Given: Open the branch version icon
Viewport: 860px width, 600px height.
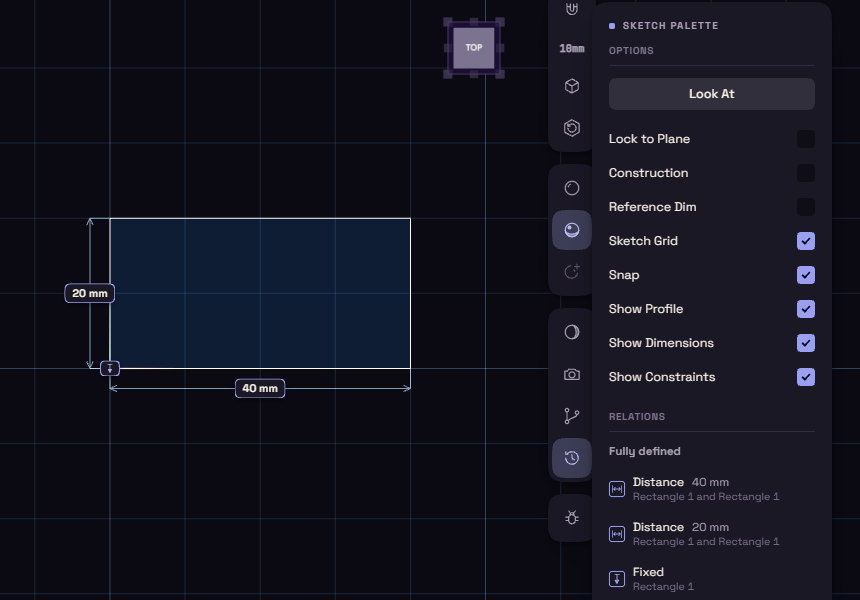Looking at the screenshot, I should click(x=572, y=416).
